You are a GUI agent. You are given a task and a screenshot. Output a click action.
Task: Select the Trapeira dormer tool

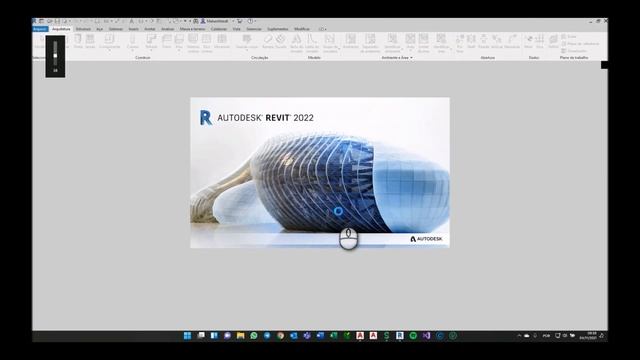512,41
